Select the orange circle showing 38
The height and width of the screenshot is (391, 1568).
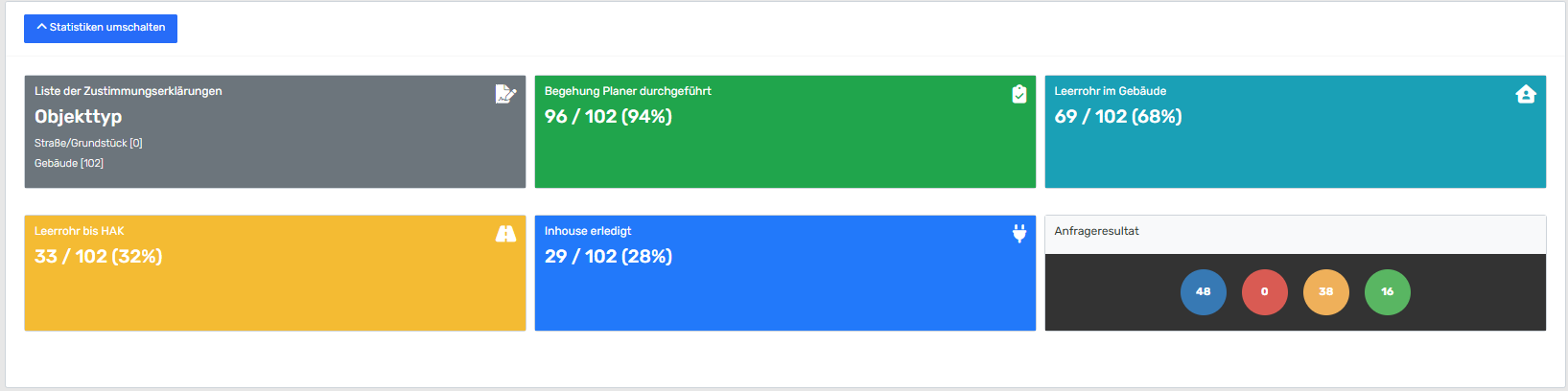click(1325, 292)
